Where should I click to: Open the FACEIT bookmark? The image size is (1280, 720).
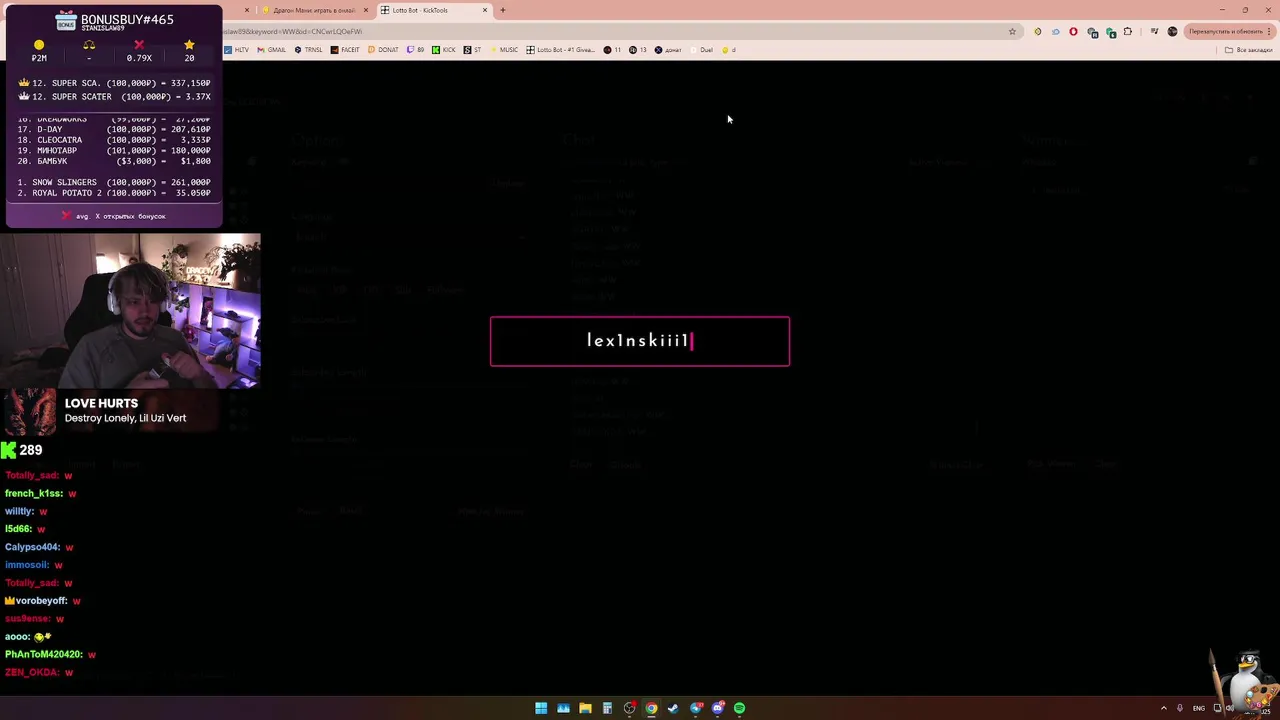(345, 50)
